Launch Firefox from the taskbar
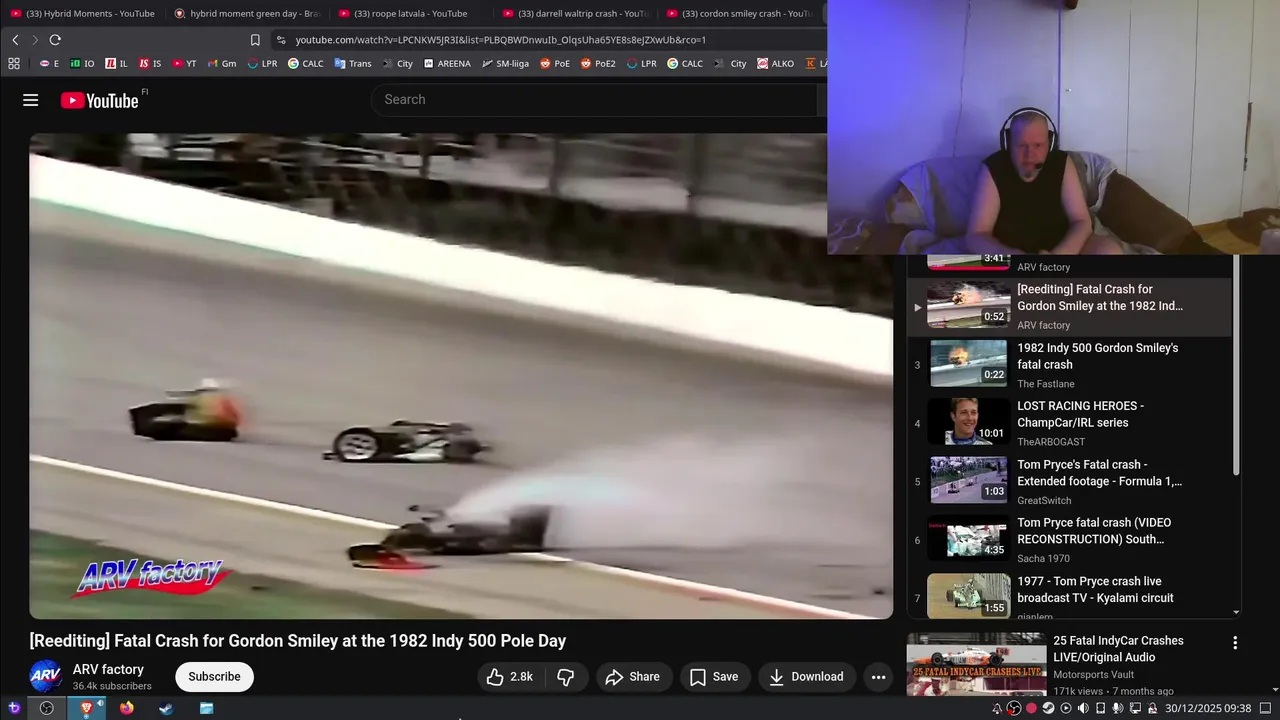Viewport: 1280px width, 720px height. click(x=126, y=708)
